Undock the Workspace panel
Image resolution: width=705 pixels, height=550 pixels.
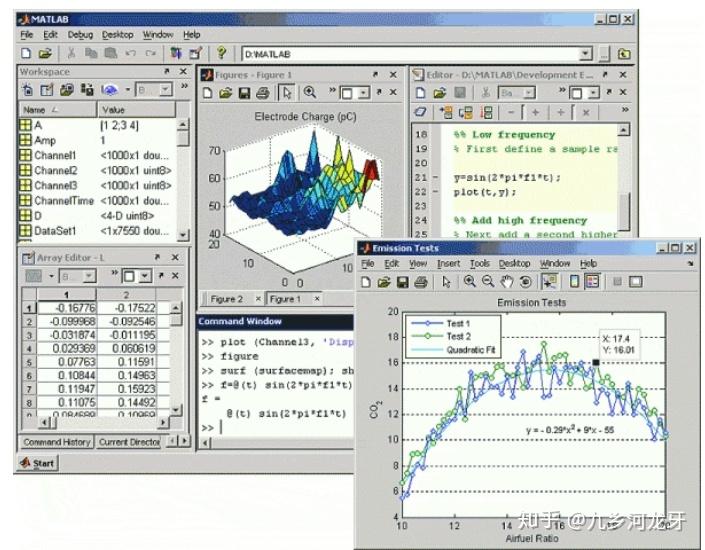point(167,71)
